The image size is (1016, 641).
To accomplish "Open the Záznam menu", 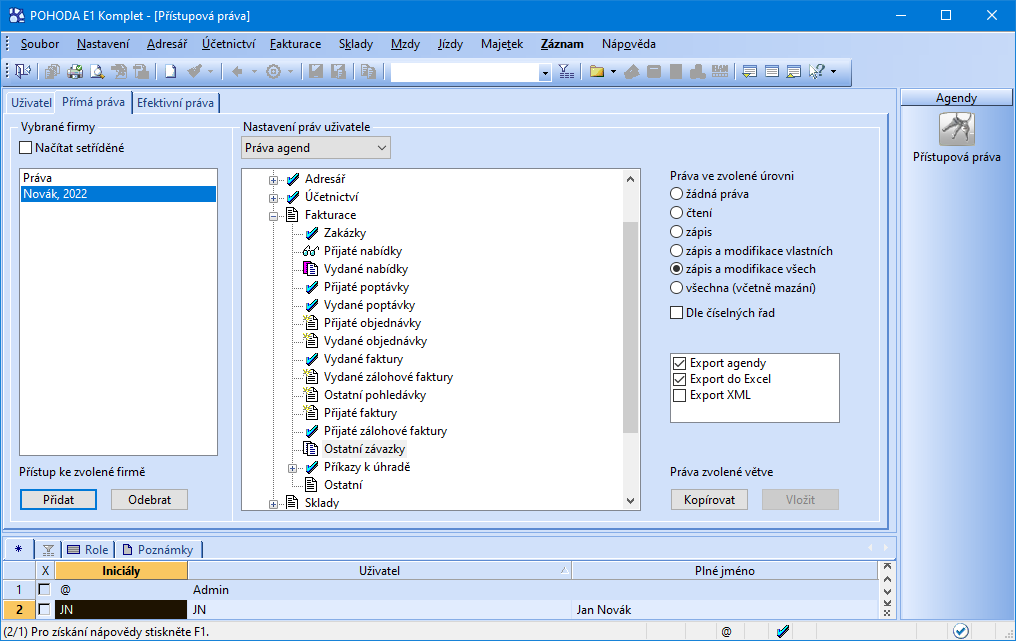I will (x=562, y=44).
